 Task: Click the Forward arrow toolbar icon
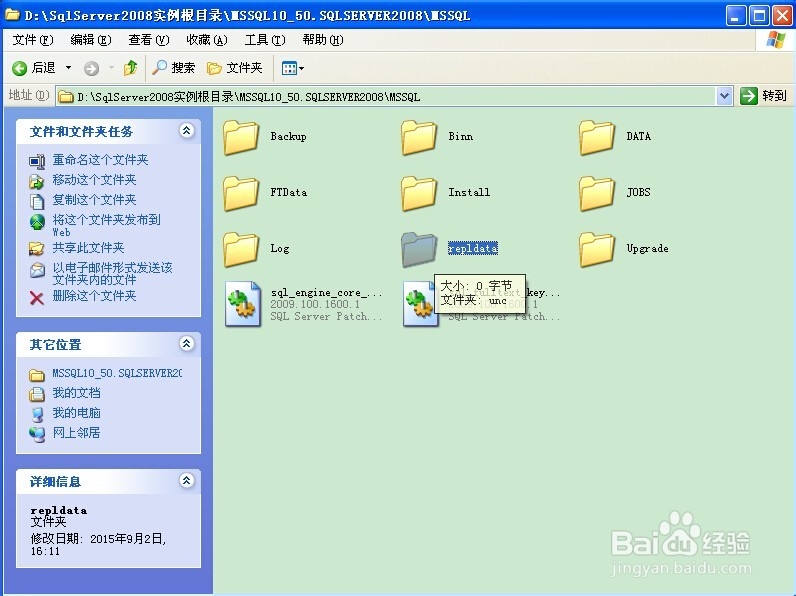click(91, 68)
